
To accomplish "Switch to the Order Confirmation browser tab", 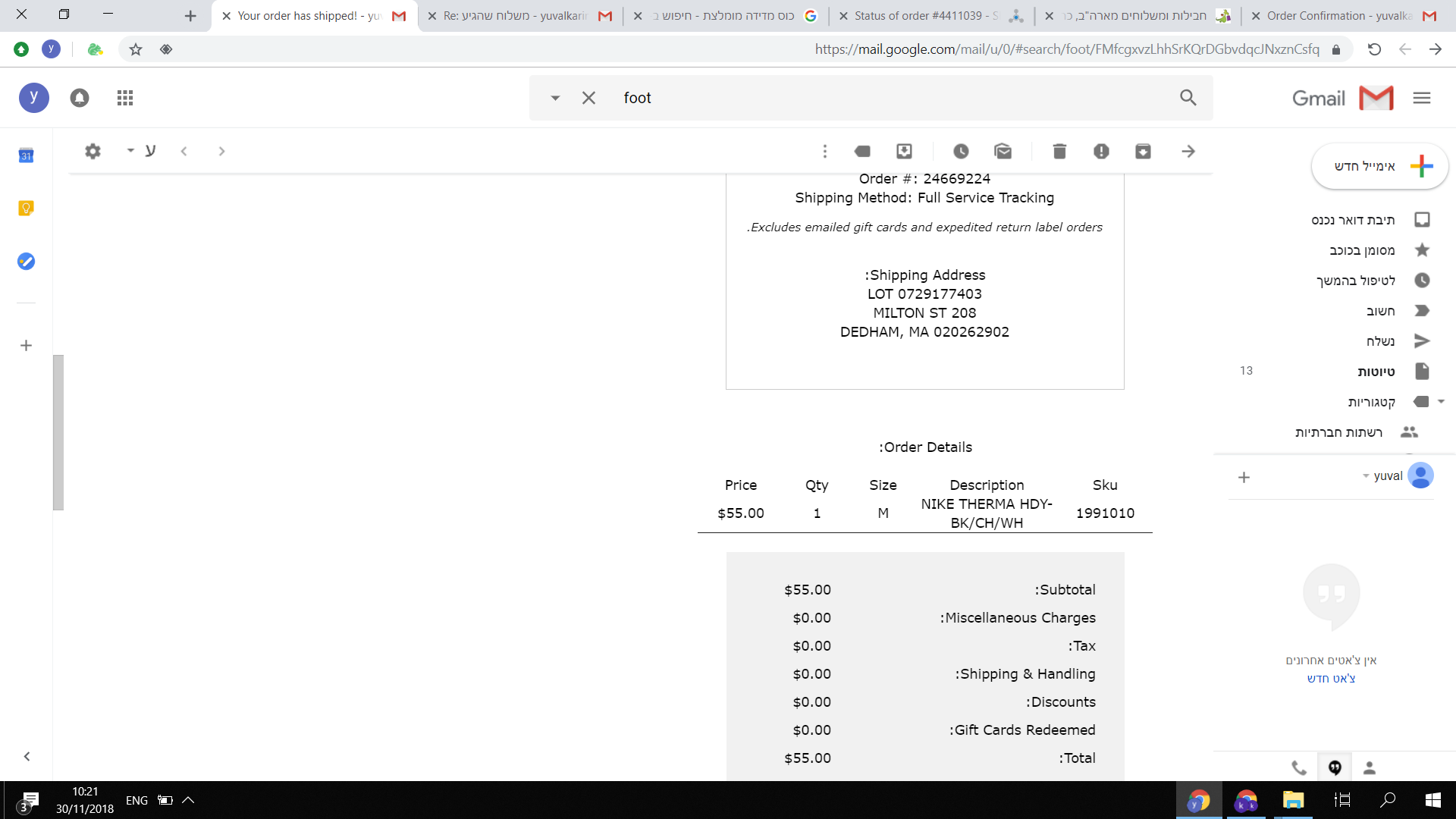I will point(1338,16).
